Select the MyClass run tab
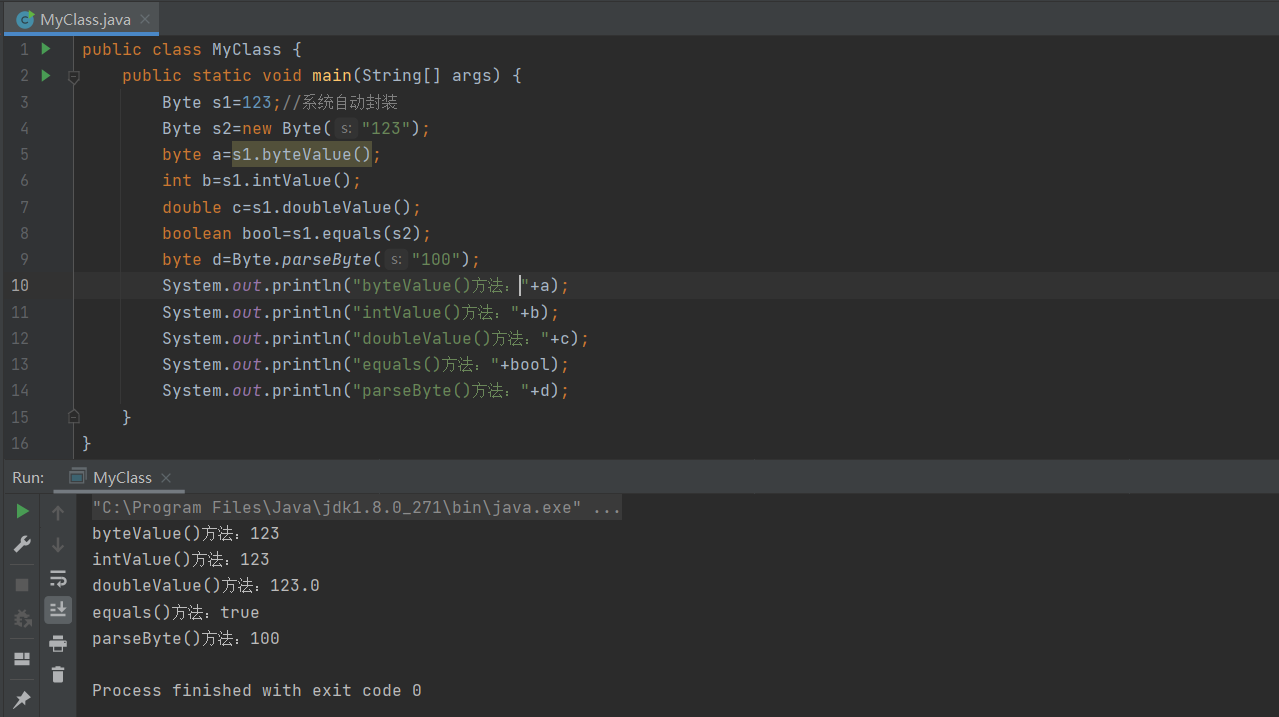1279x717 pixels. [120, 478]
